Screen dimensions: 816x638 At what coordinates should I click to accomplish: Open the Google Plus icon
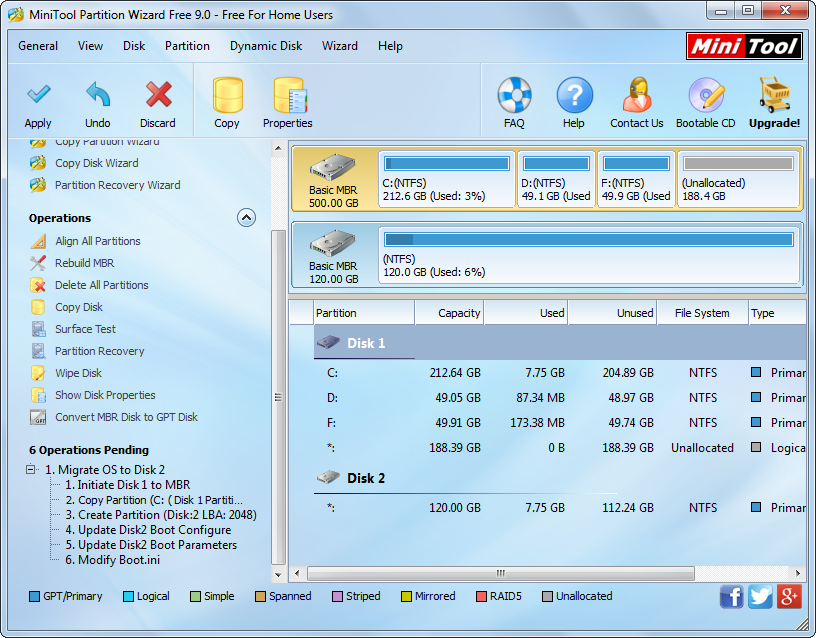(x=789, y=596)
